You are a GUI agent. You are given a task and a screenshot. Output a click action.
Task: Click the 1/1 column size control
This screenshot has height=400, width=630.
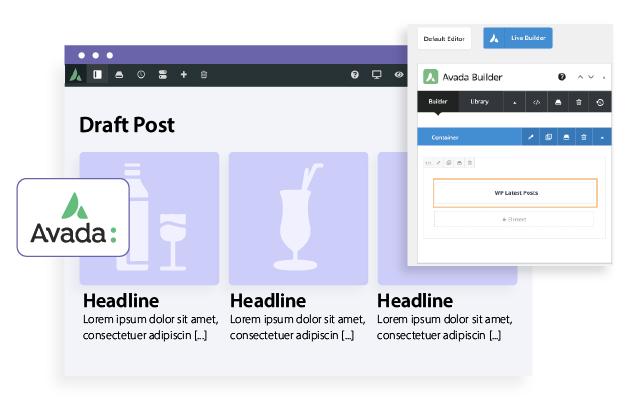coord(428,163)
